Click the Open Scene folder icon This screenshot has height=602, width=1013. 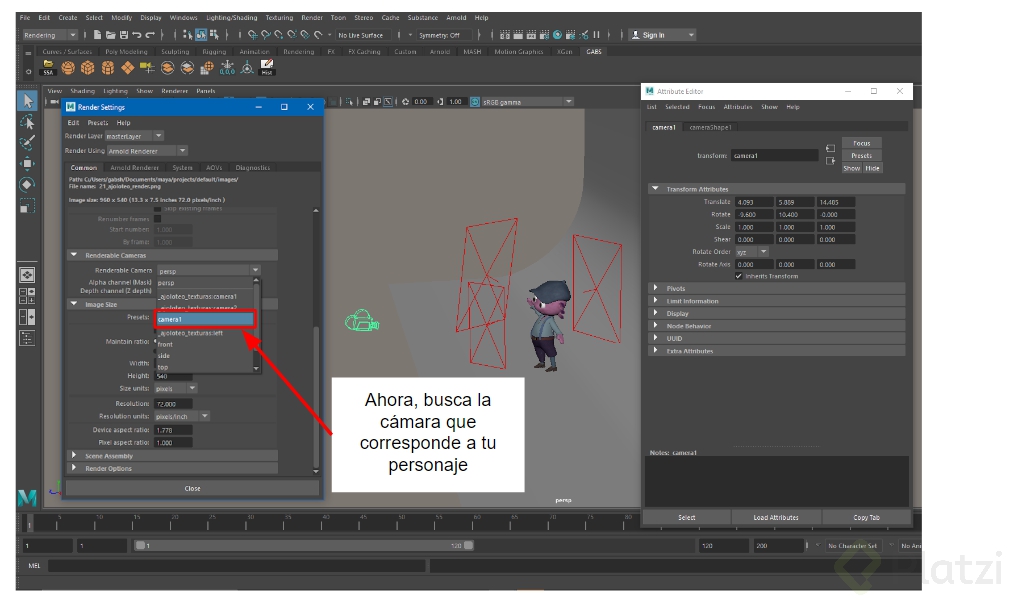[x=110, y=35]
